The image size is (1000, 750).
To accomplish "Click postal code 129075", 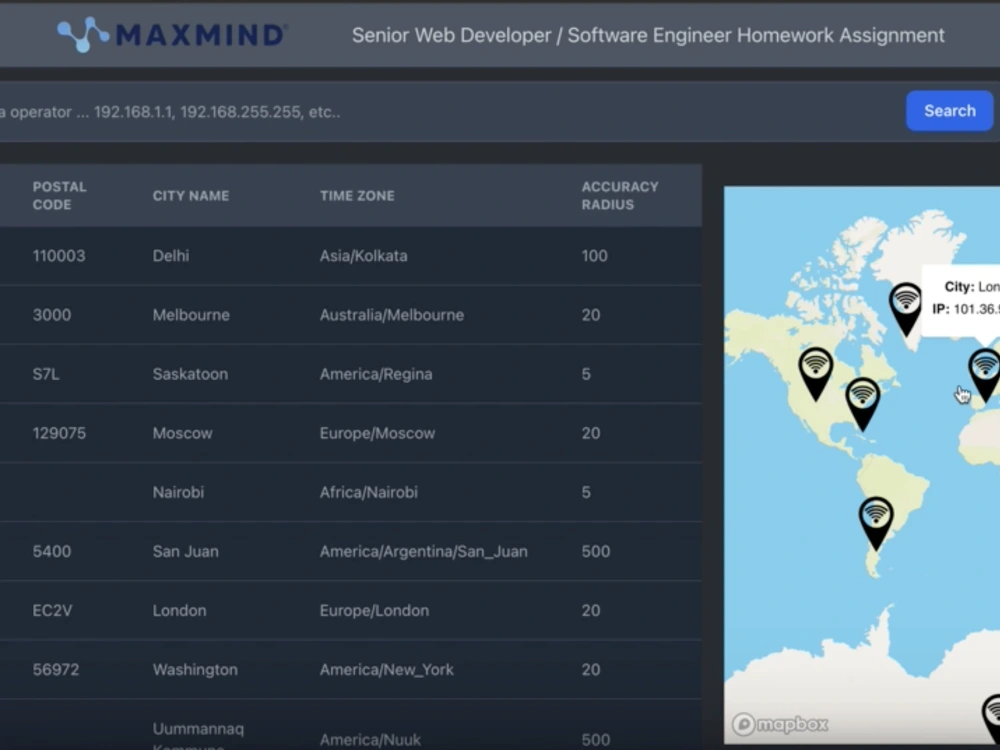I will pos(59,434).
